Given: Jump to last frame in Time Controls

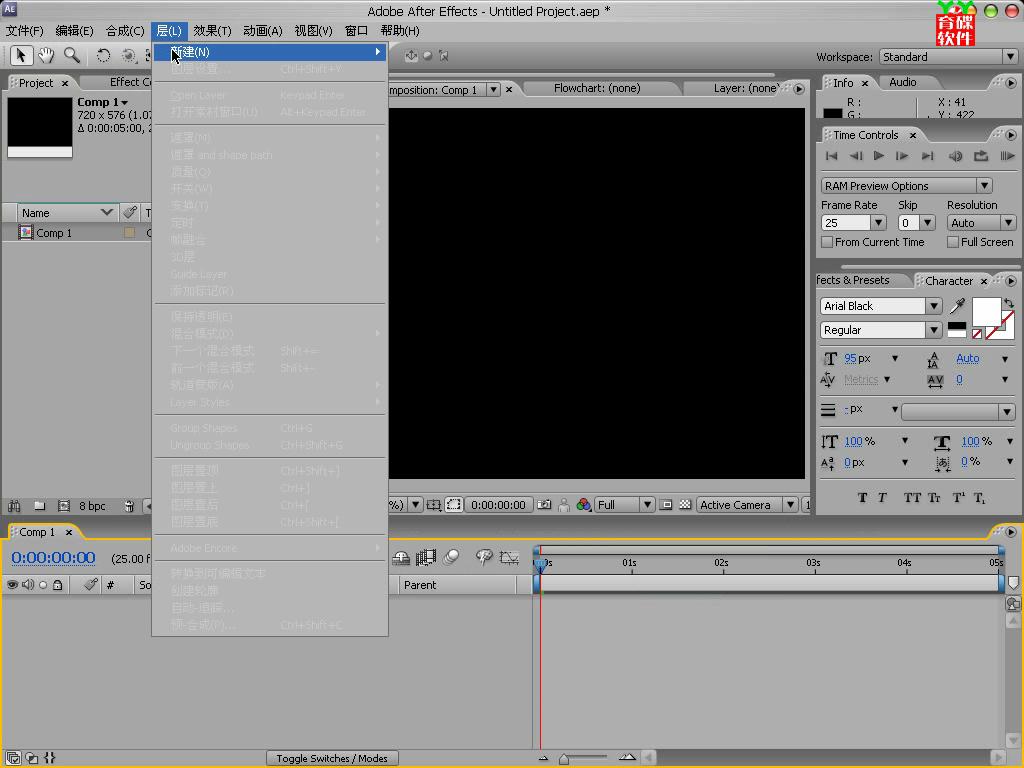Looking at the screenshot, I should tap(927, 156).
